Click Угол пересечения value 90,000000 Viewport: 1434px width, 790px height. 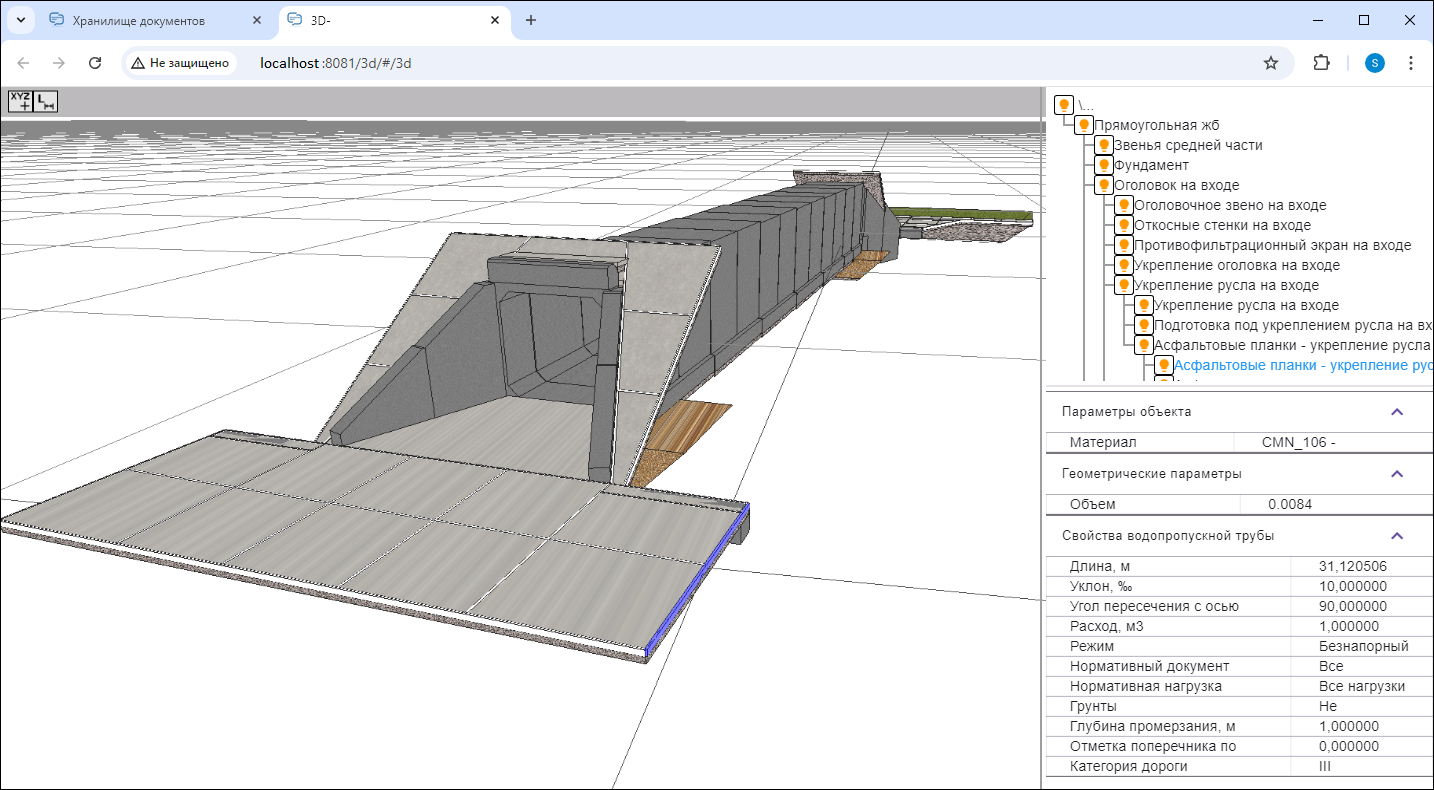click(x=1353, y=606)
